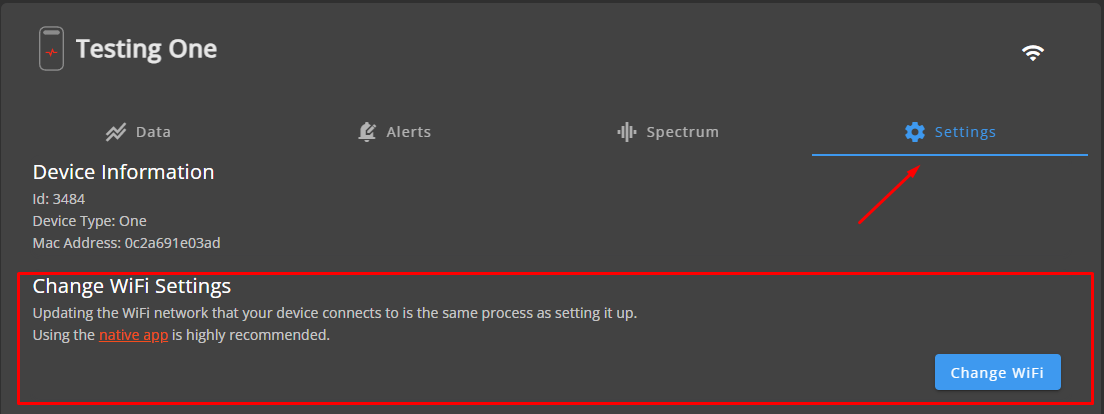
Task: Click the device monitor icon beside Testing One
Action: (52, 49)
